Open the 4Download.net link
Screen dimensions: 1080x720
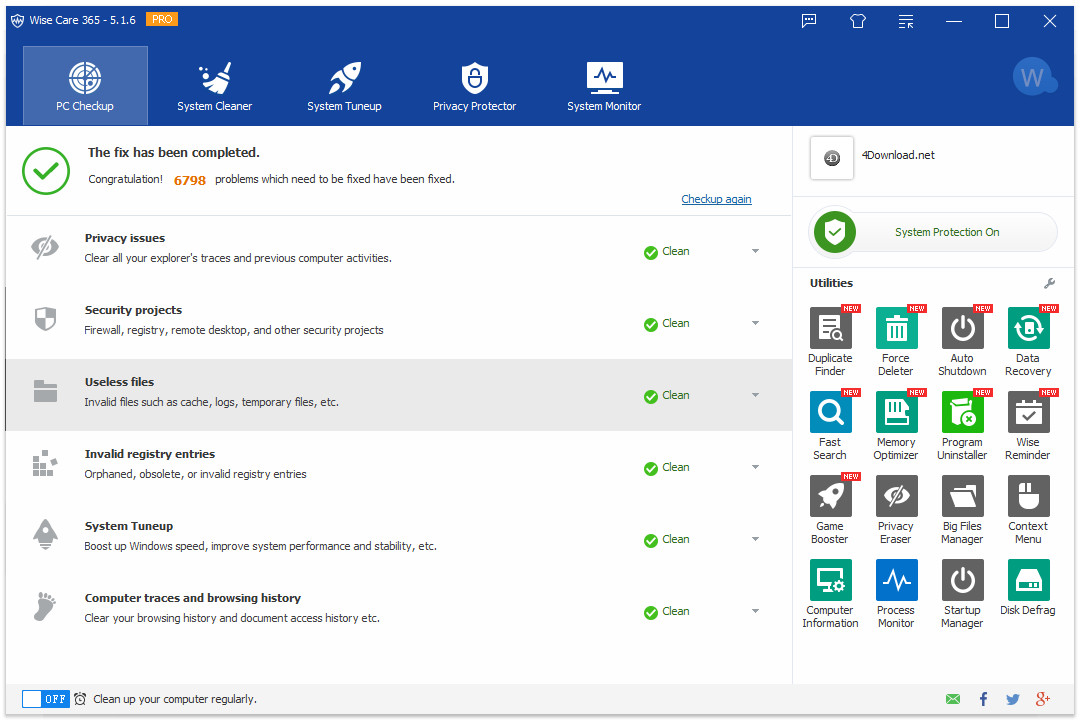[x=898, y=156]
